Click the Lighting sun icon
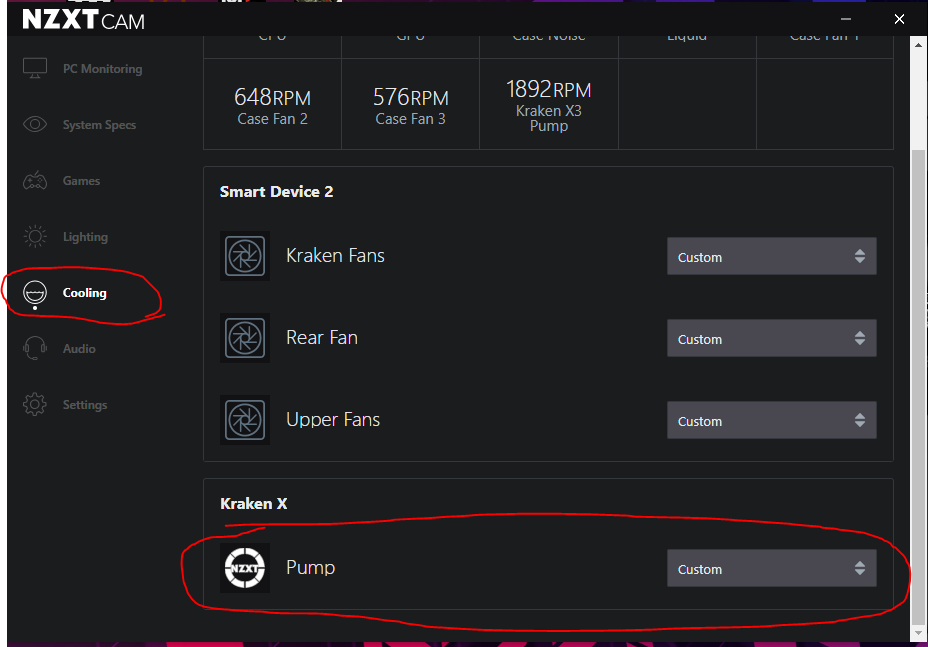The width and height of the screenshot is (928, 647). tap(35, 237)
